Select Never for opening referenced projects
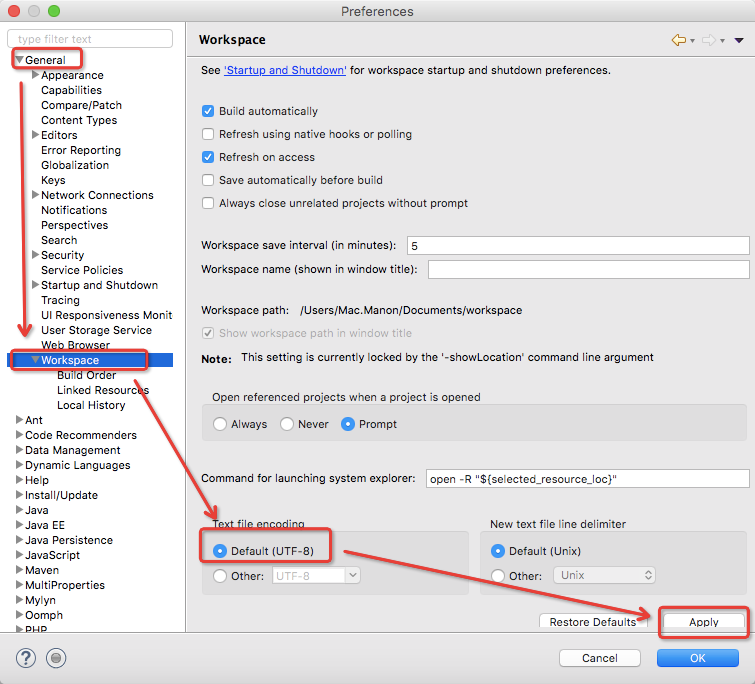 tap(287, 424)
